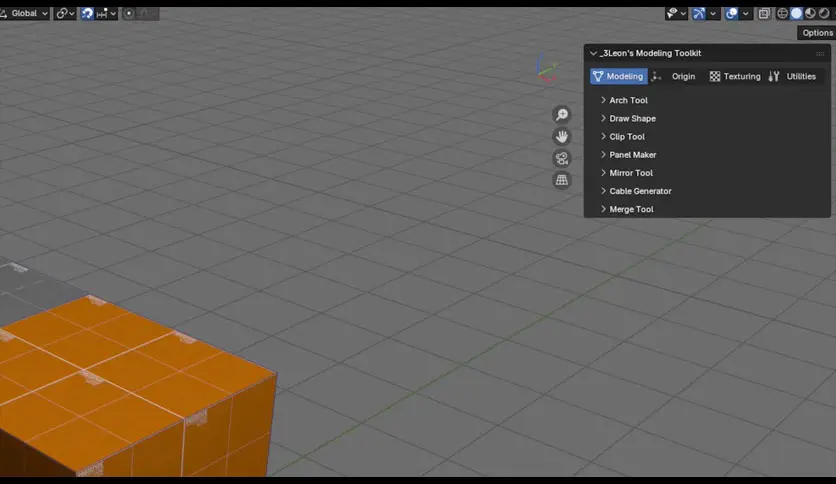Click the toolkit panel drag handle dots

[820, 53]
